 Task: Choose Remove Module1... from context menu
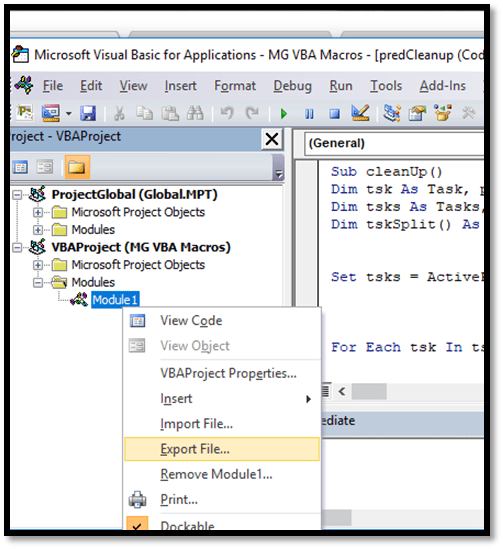tap(222, 474)
